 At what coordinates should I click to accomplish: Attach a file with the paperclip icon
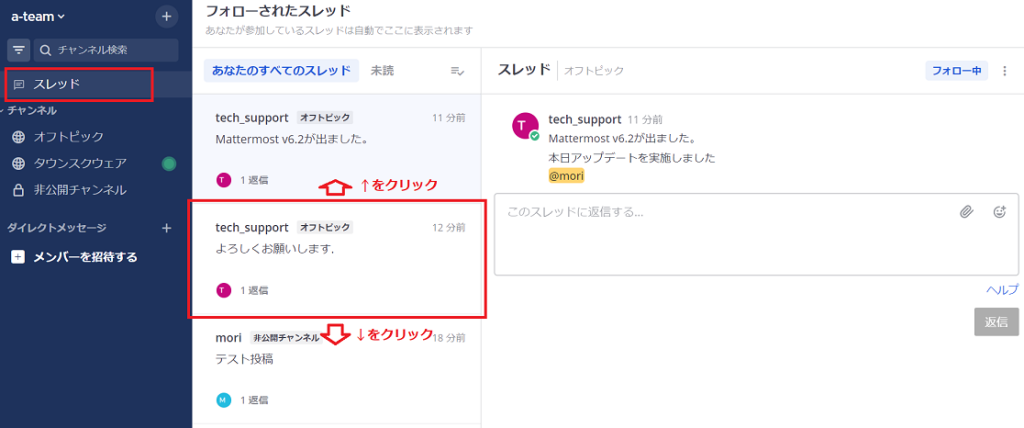tap(967, 212)
